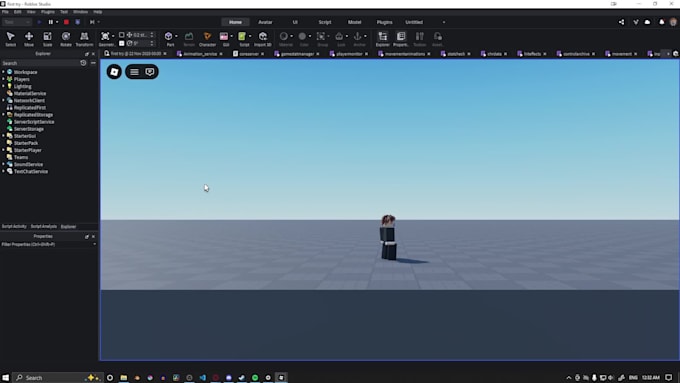Viewport: 680px width, 383px height.
Task: Select TextChatService in Explorer
Action: coord(30,171)
